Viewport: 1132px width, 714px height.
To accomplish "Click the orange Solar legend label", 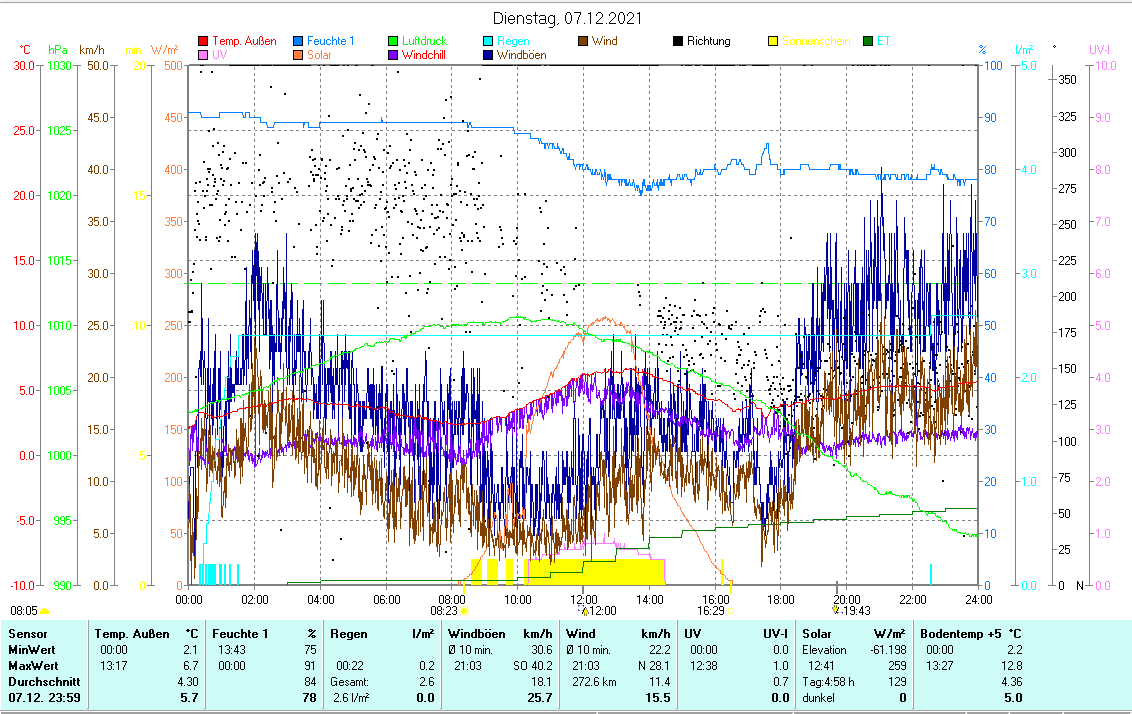I will (x=320, y=56).
